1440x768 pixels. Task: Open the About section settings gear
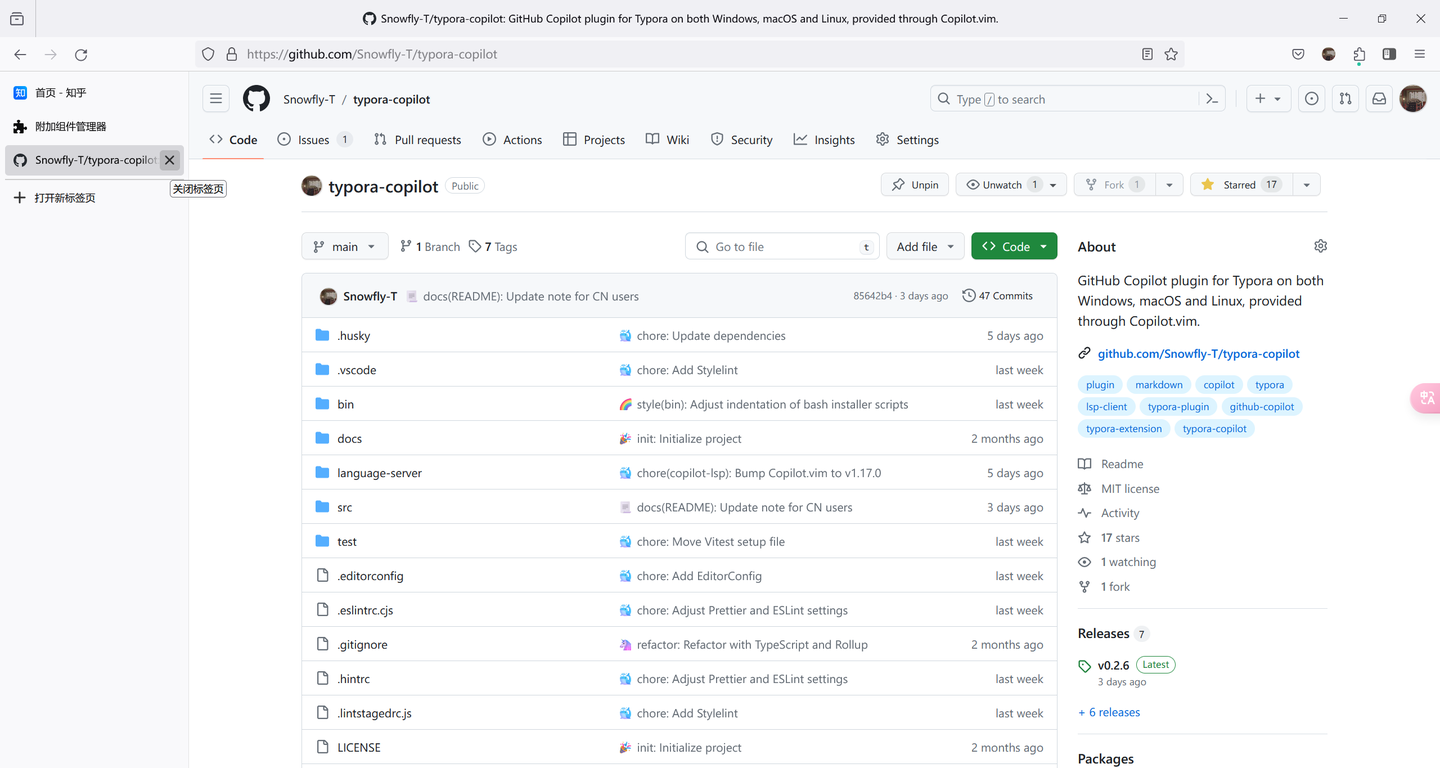(1320, 245)
